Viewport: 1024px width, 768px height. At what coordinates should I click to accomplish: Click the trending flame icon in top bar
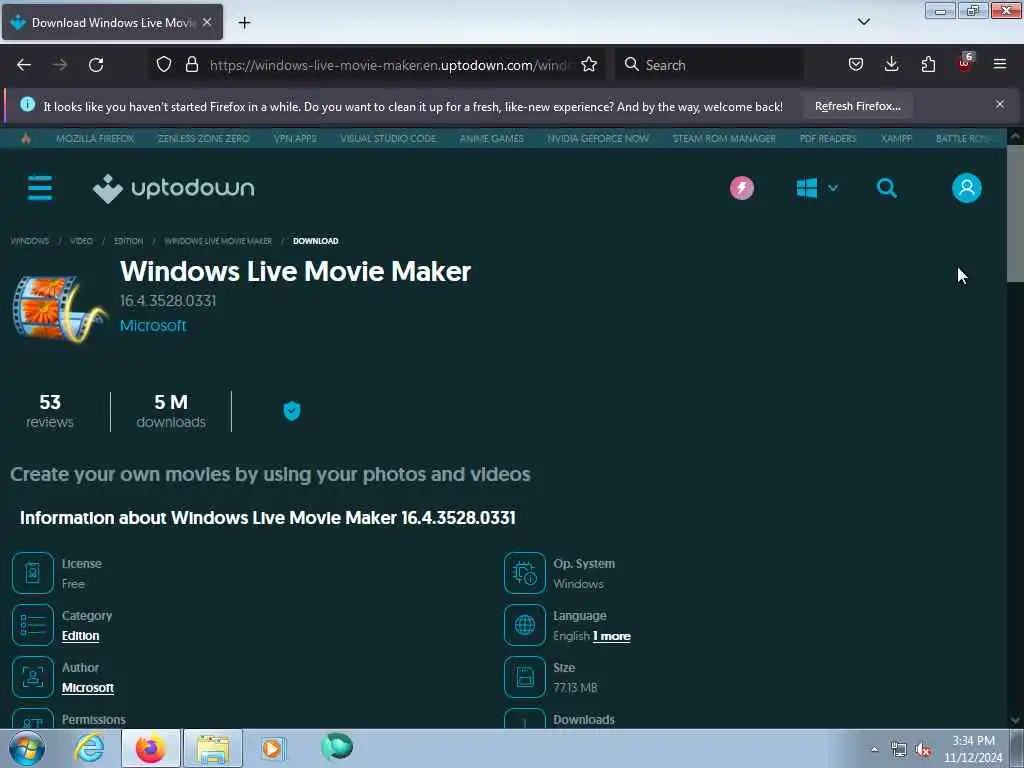[26, 138]
